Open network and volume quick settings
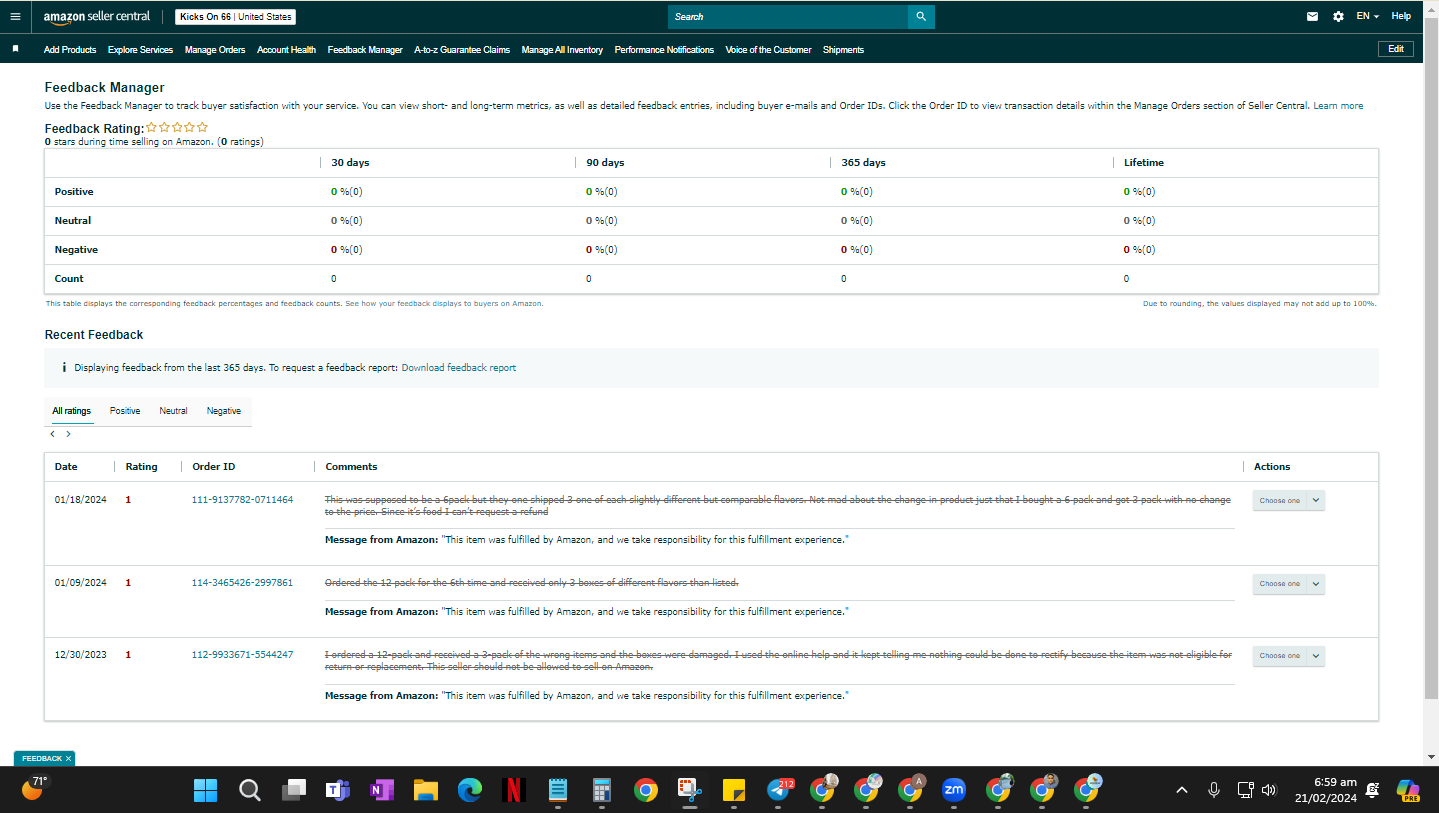Viewport: 1439px width, 813px height. [1256, 790]
